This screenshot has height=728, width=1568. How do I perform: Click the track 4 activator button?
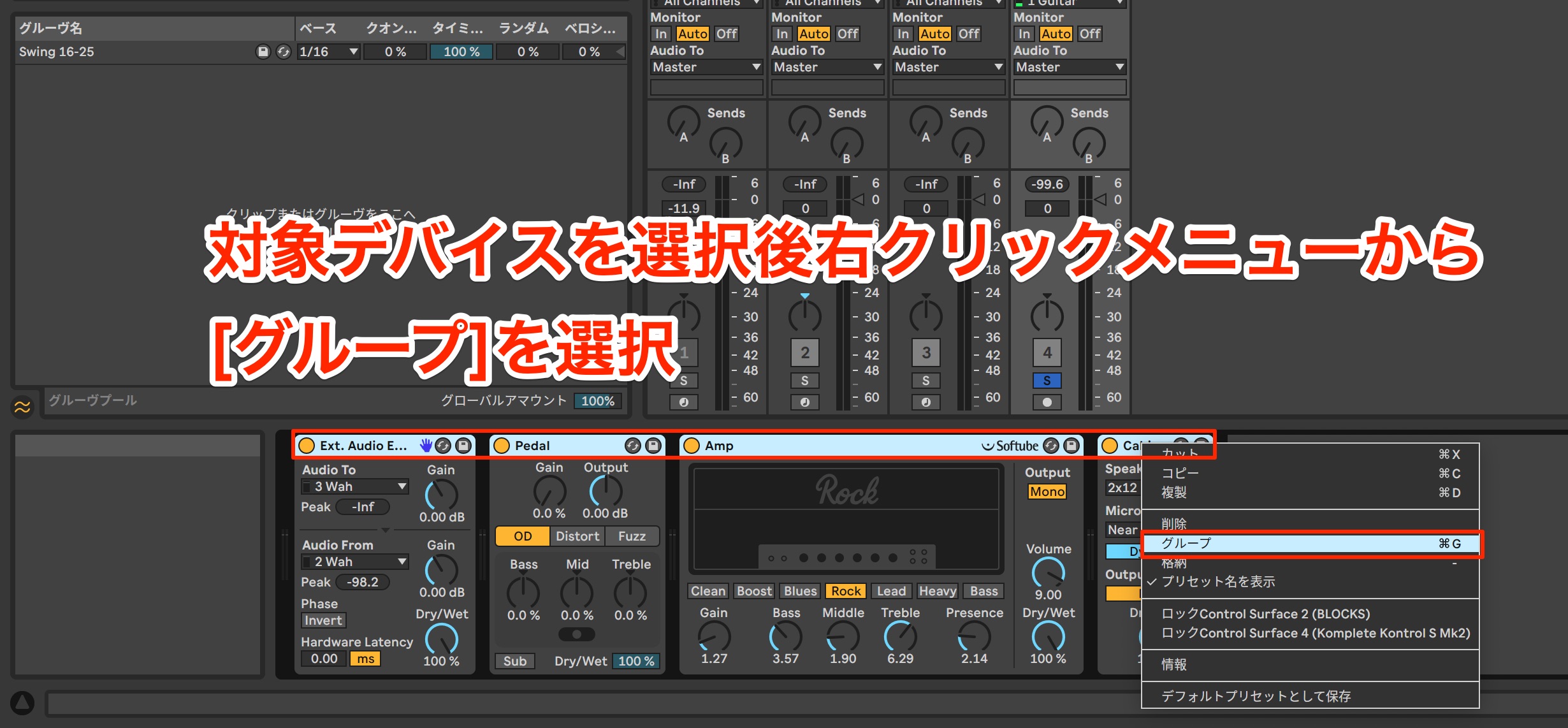pos(1047,353)
